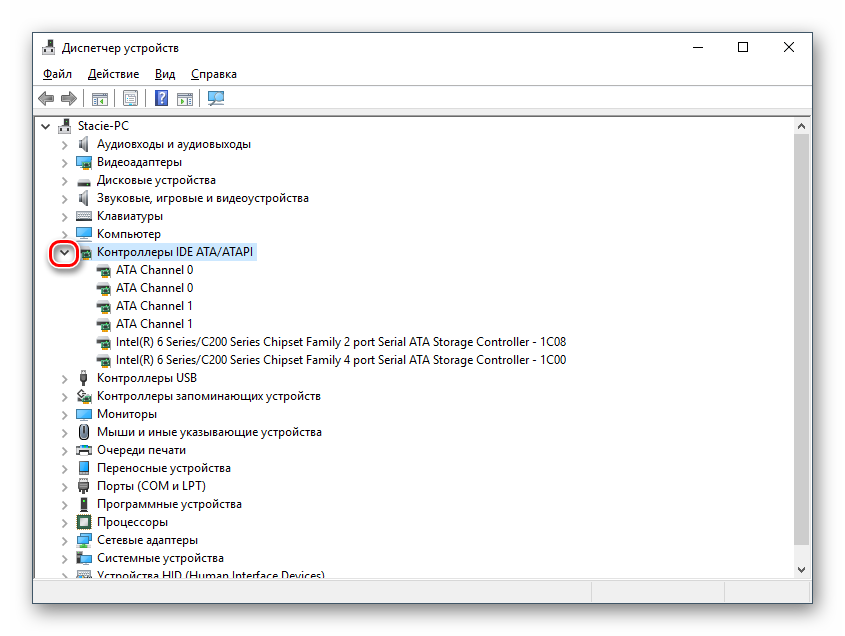Image resolution: width=845 pixels, height=636 pixels.
Task: Open the Вид menu
Action: point(165,74)
